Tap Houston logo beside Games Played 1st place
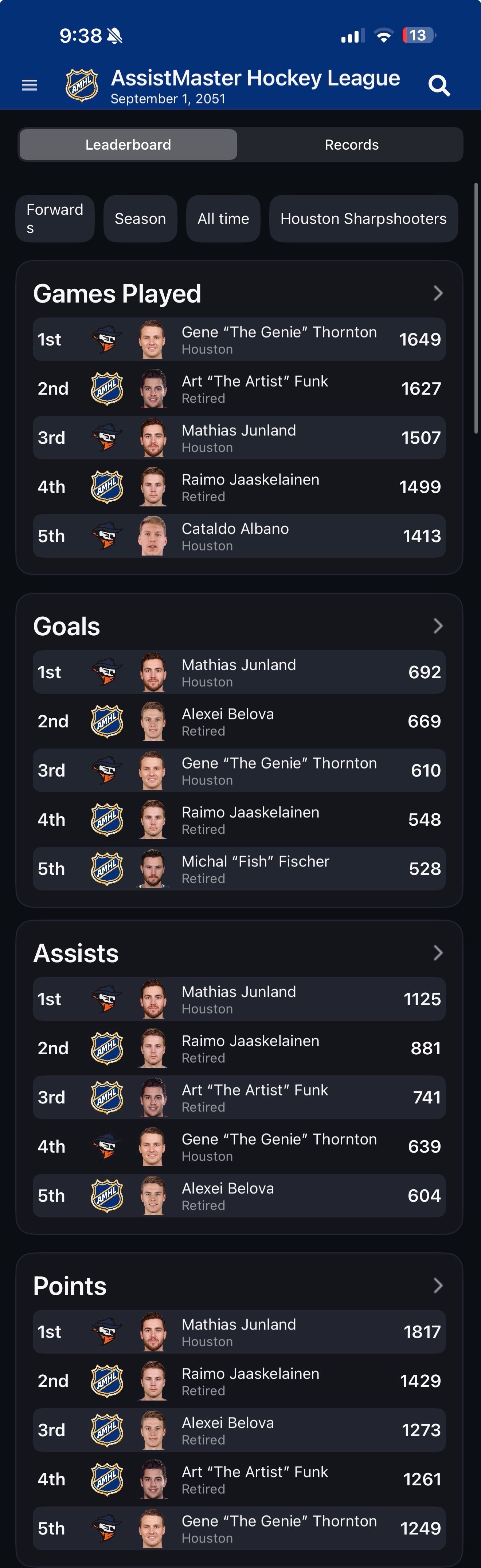 tap(107, 339)
